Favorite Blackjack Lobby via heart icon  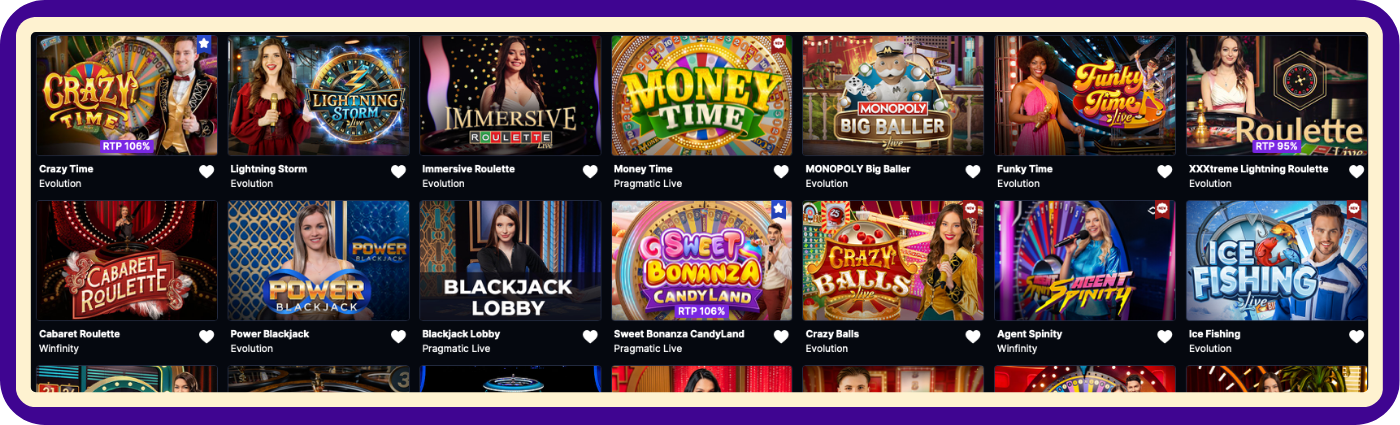pyautogui.click(x=590, y=337)
